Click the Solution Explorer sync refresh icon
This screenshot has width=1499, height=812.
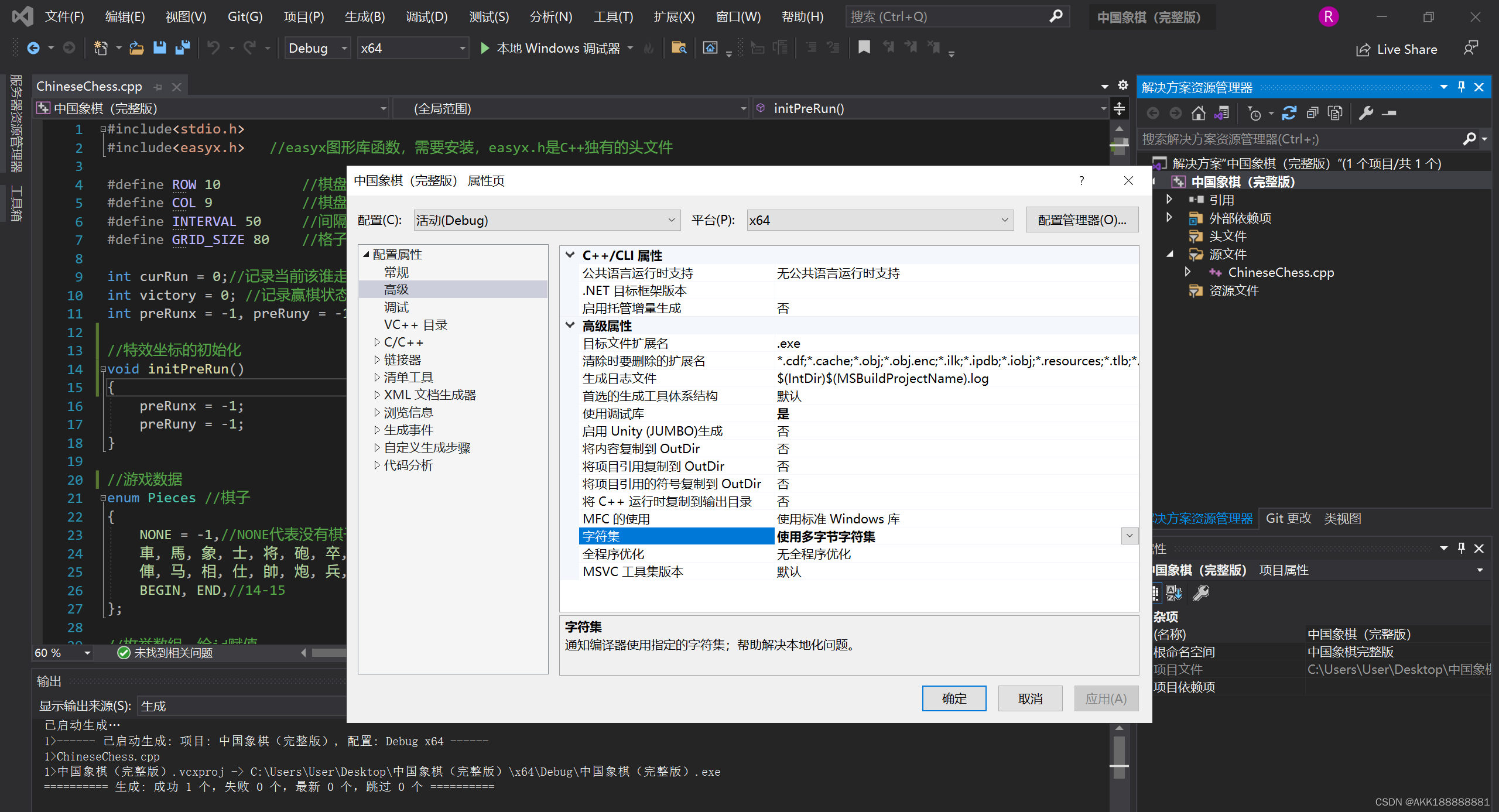pos(1289,113)
